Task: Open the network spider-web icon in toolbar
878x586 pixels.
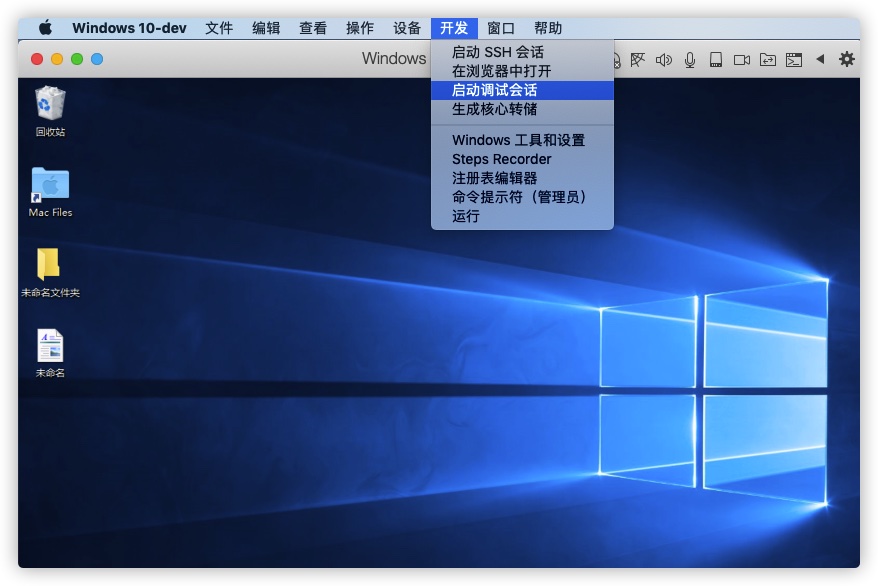Action: pyautogui.click(x=637, y=59)
